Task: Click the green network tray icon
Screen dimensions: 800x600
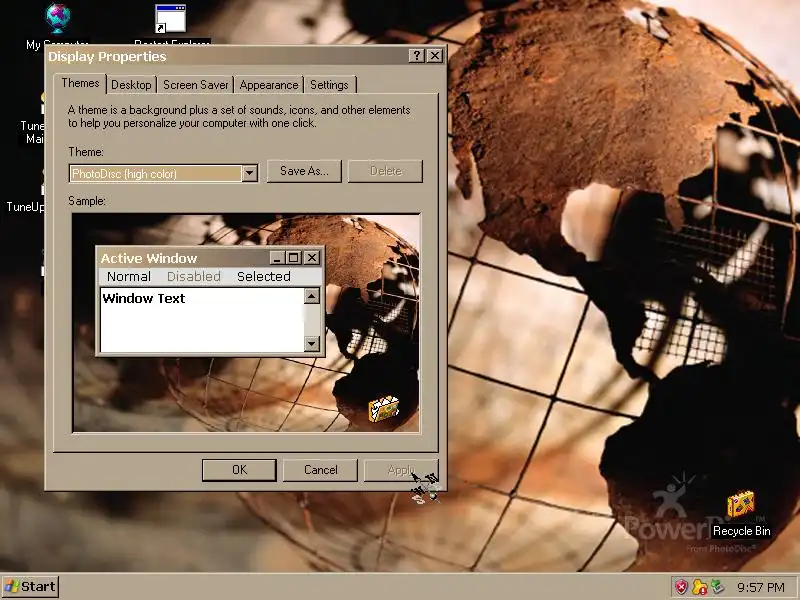Action: pyautogui.click(x=718, y=587)
